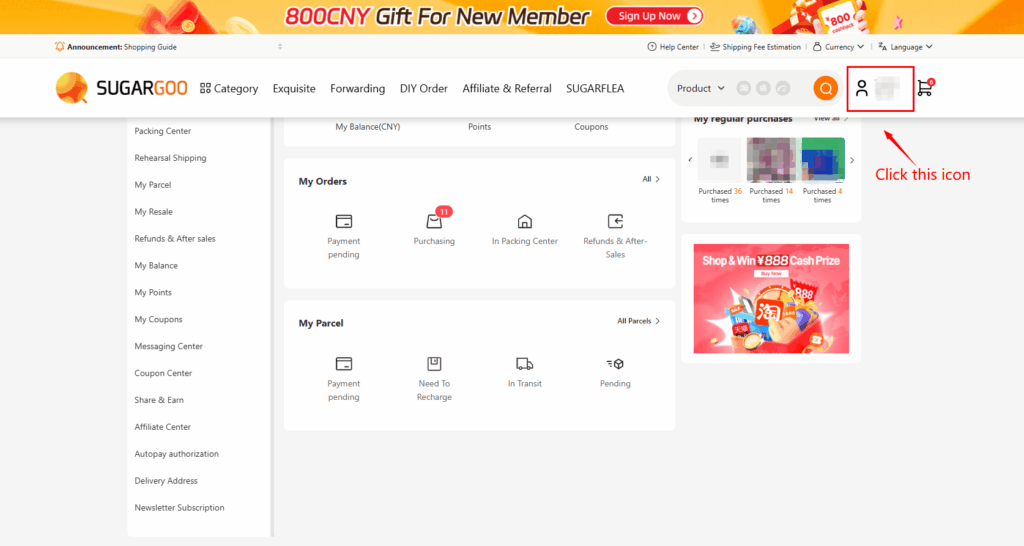1024x546 pixels.
Task: Open Payment pending under My Orders
Action: (344, 236)
